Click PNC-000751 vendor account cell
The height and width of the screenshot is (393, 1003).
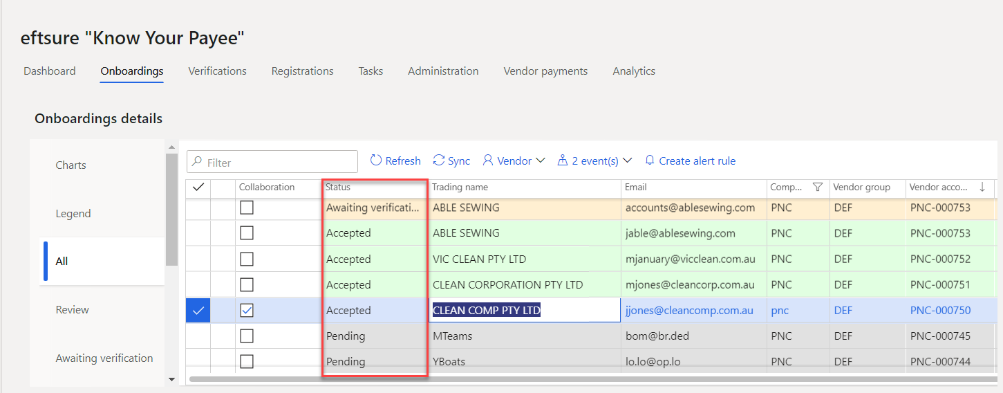949,285
